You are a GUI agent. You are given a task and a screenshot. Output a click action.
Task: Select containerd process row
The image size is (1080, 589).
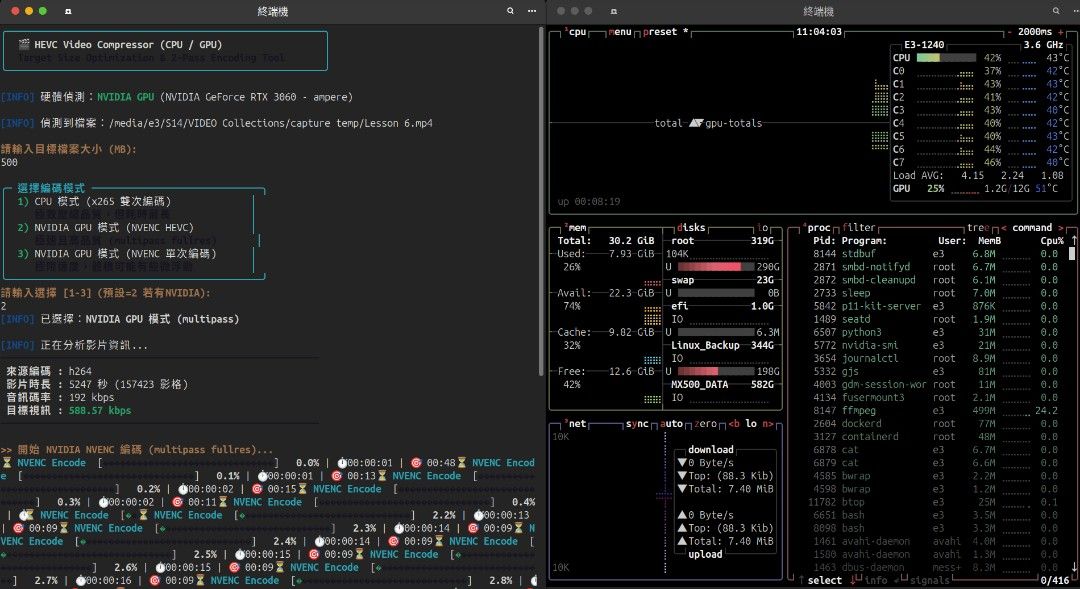(938, 437)
